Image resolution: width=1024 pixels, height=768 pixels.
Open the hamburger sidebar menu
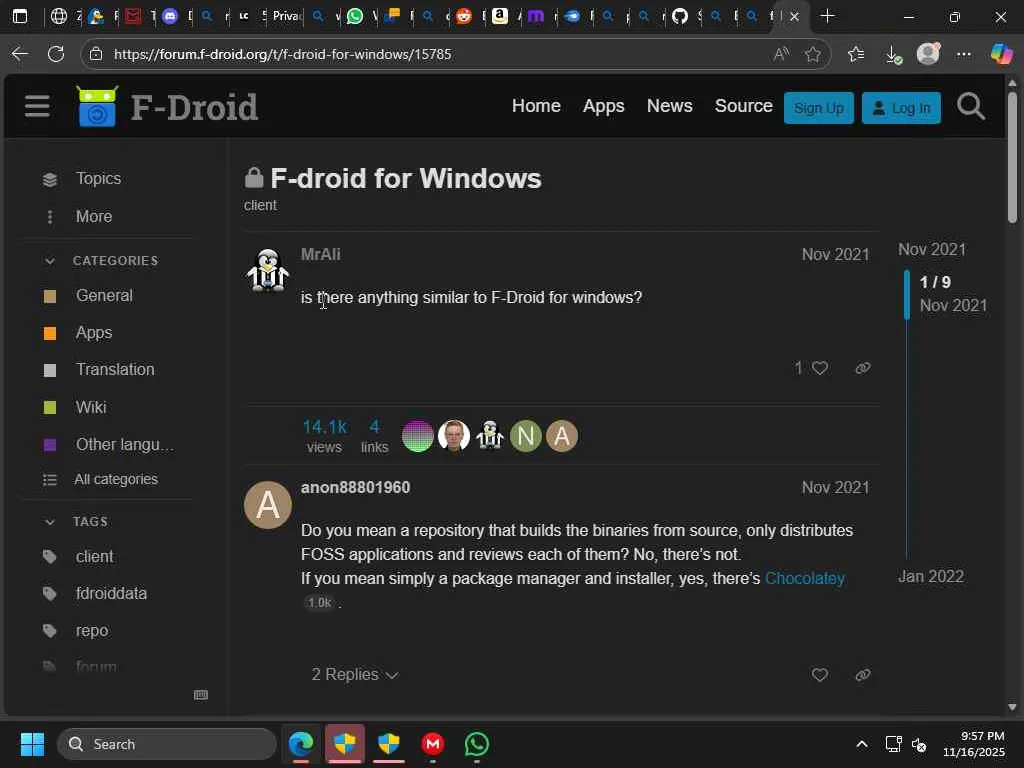point(37,106)
